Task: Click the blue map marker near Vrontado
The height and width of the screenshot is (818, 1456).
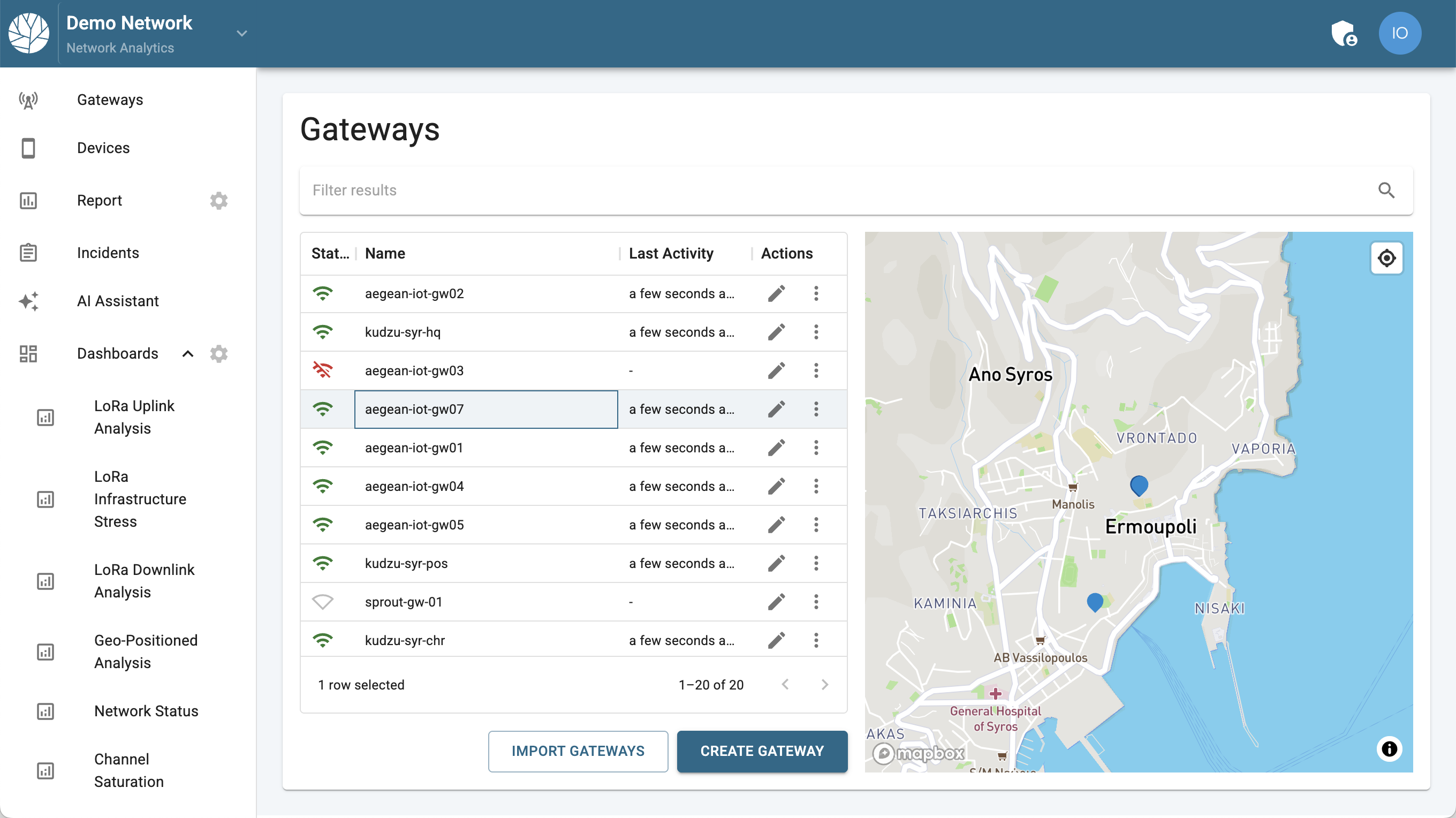Action: pyautogui.click(x=1139, y=484)
